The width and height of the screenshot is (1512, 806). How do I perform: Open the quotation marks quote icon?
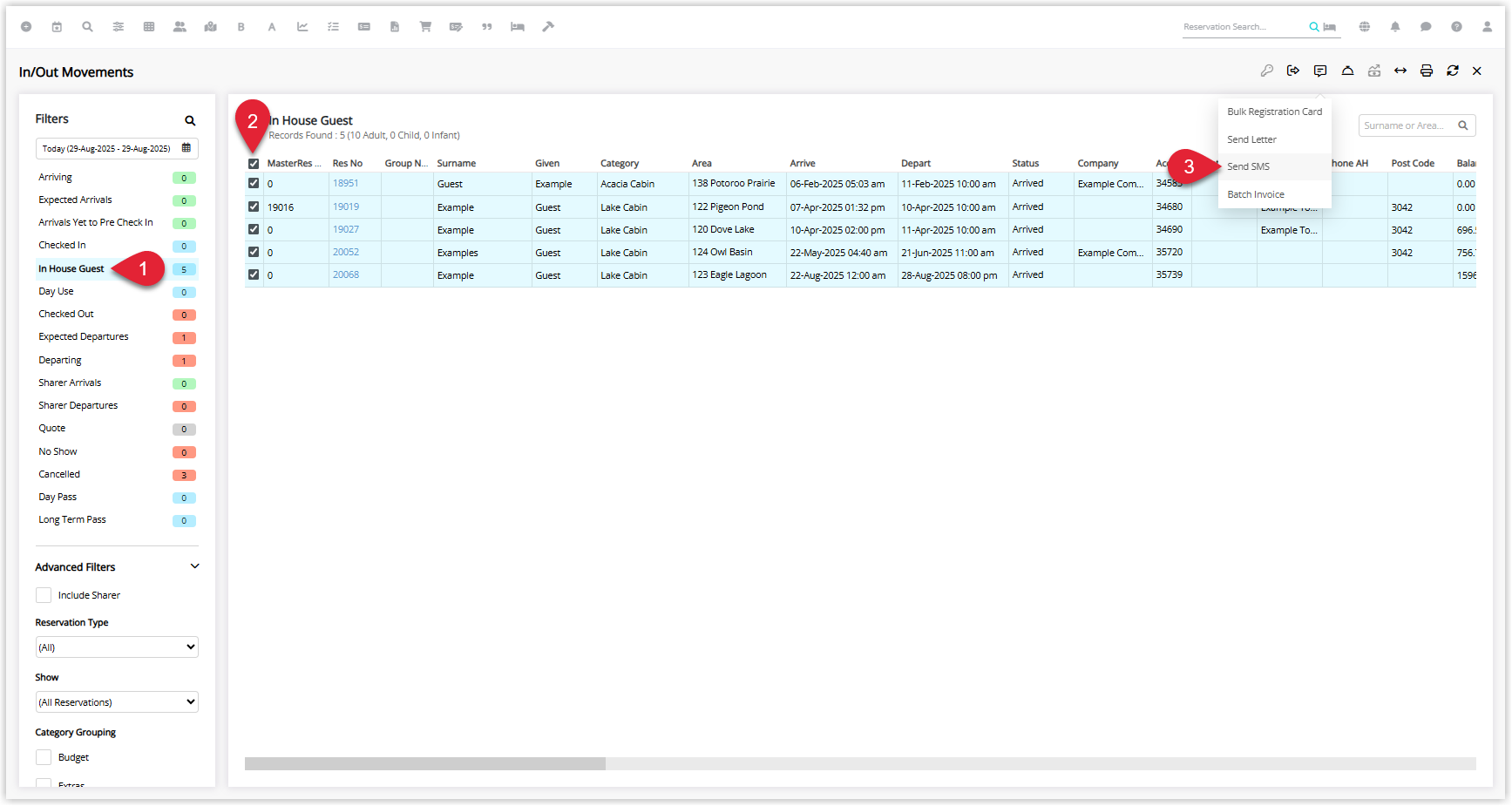[487, 27]
